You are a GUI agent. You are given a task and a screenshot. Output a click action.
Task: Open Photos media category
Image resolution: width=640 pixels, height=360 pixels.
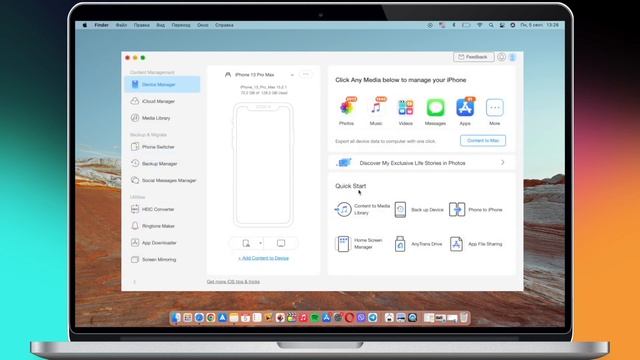pyautogui.click(x=347, y=111)
